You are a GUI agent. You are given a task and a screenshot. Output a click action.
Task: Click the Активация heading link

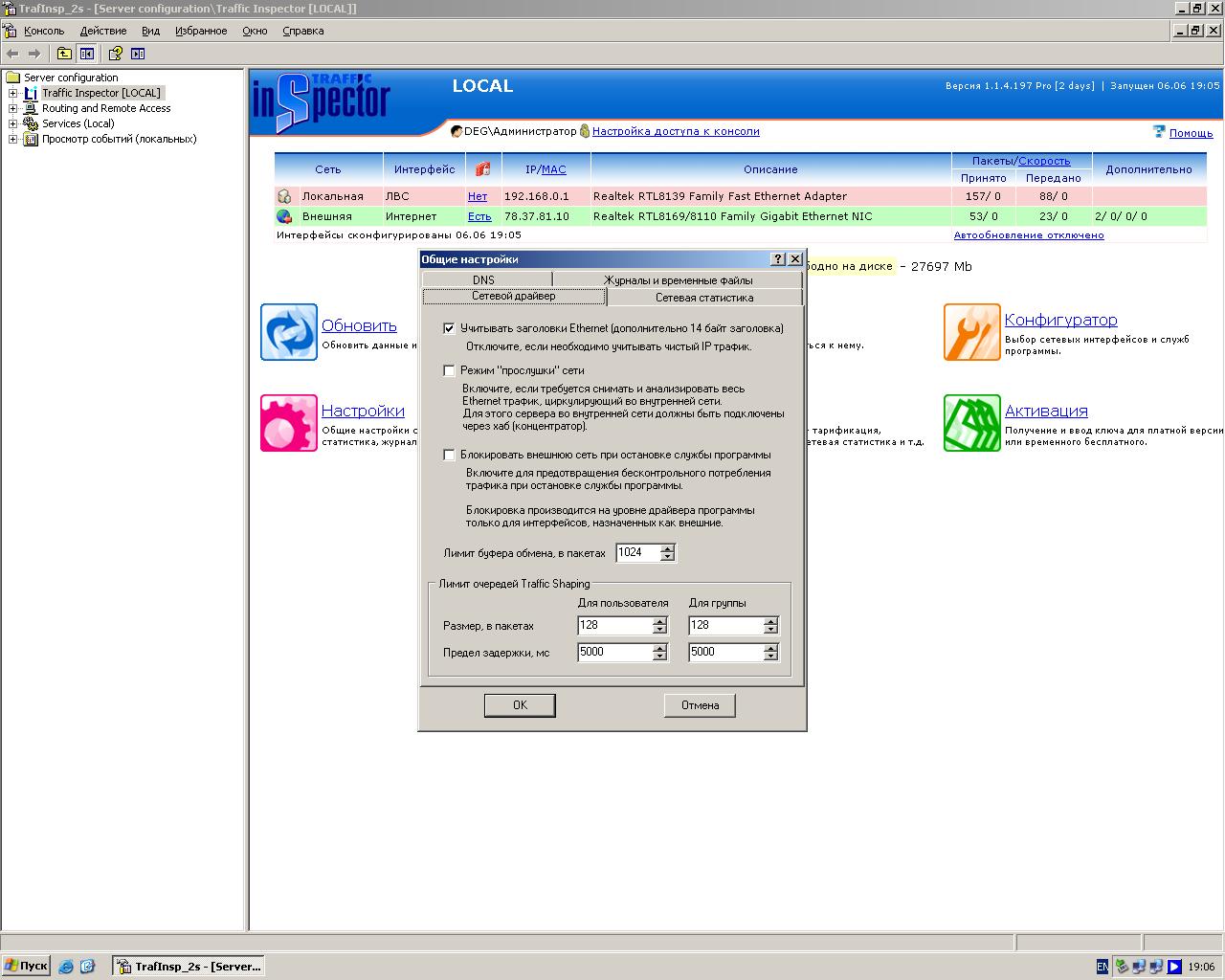coord(1046,411)
